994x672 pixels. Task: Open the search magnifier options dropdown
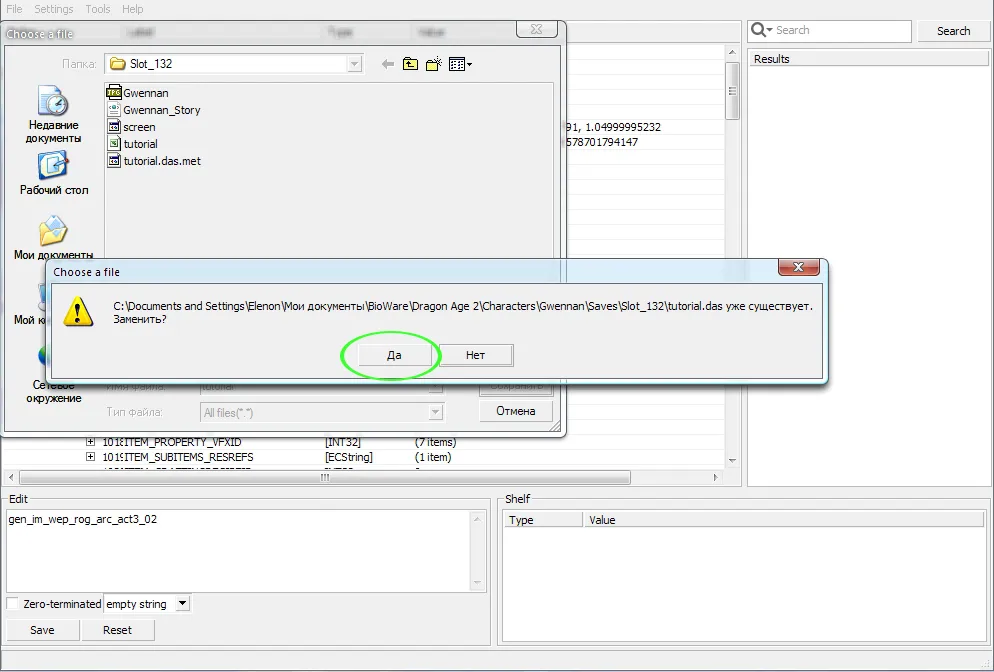pyautogui.click(x=761, y=30)
